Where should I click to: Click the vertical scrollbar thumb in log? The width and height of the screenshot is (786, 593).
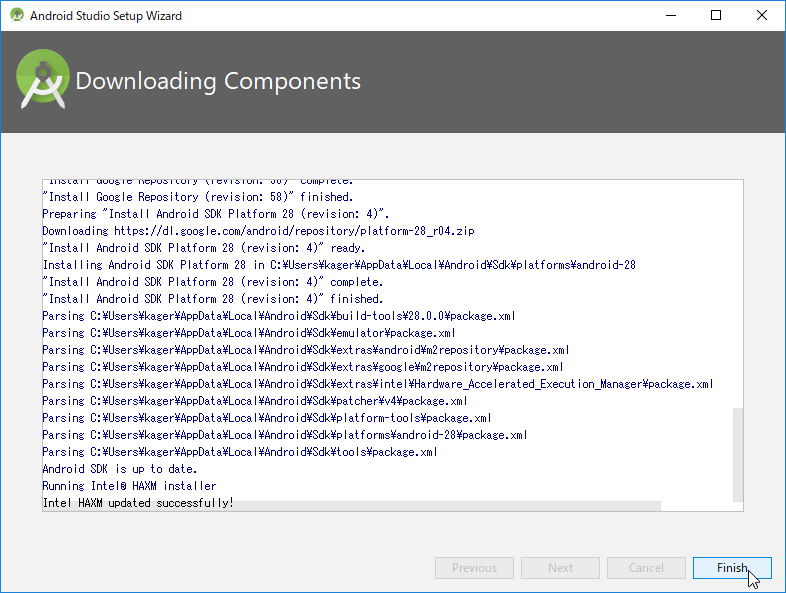click(x=738, y=455)
